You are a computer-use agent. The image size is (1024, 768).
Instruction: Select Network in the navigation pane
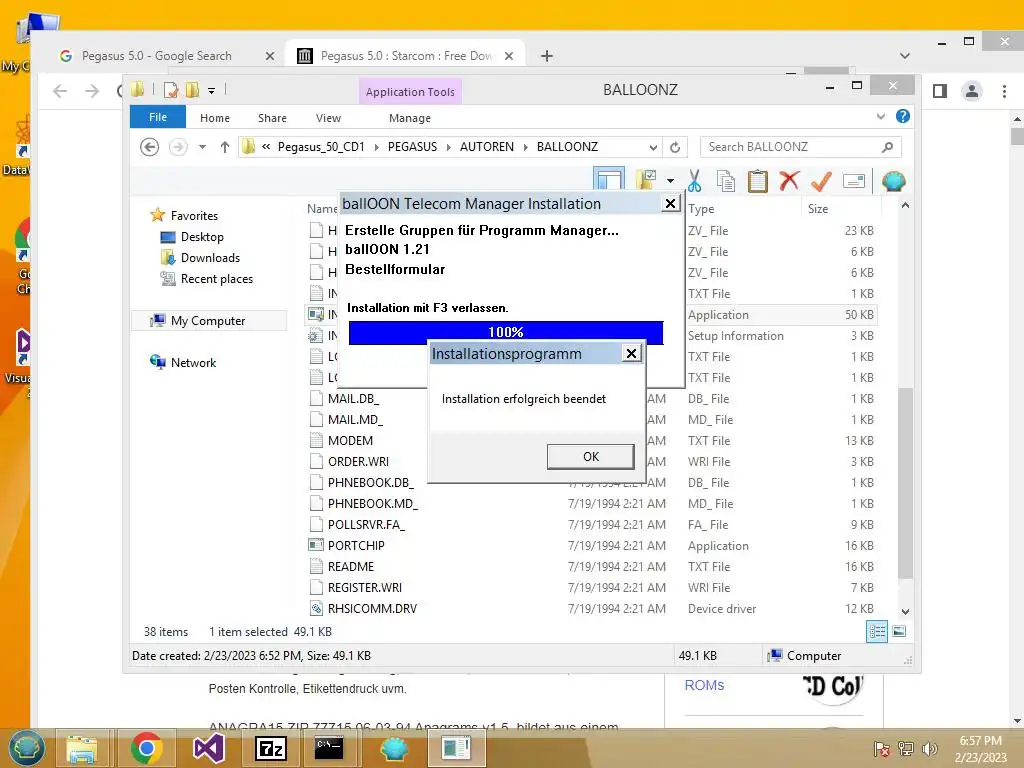tap(193, 362)
